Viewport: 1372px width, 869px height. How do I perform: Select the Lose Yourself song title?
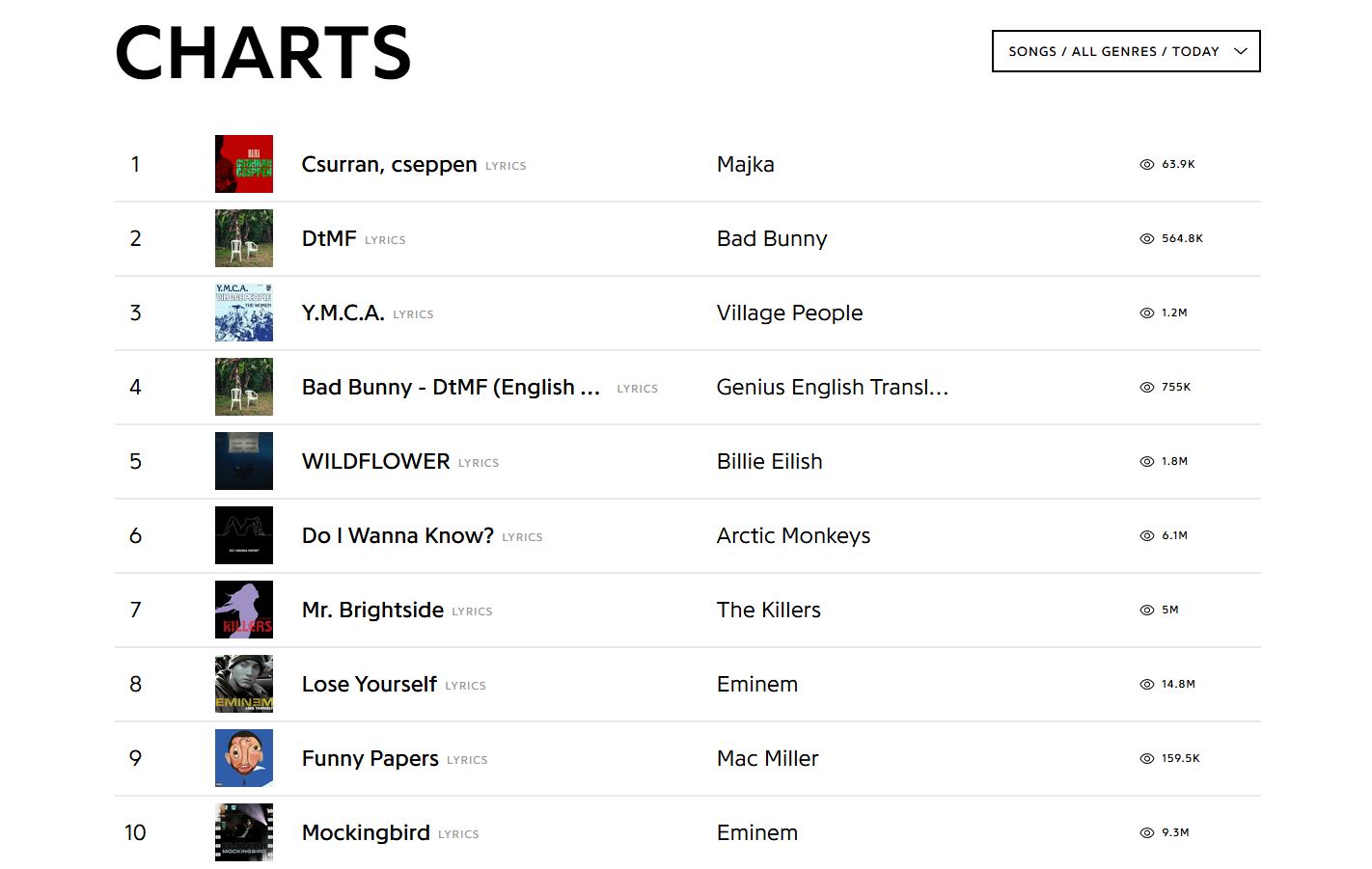[370, 684]
